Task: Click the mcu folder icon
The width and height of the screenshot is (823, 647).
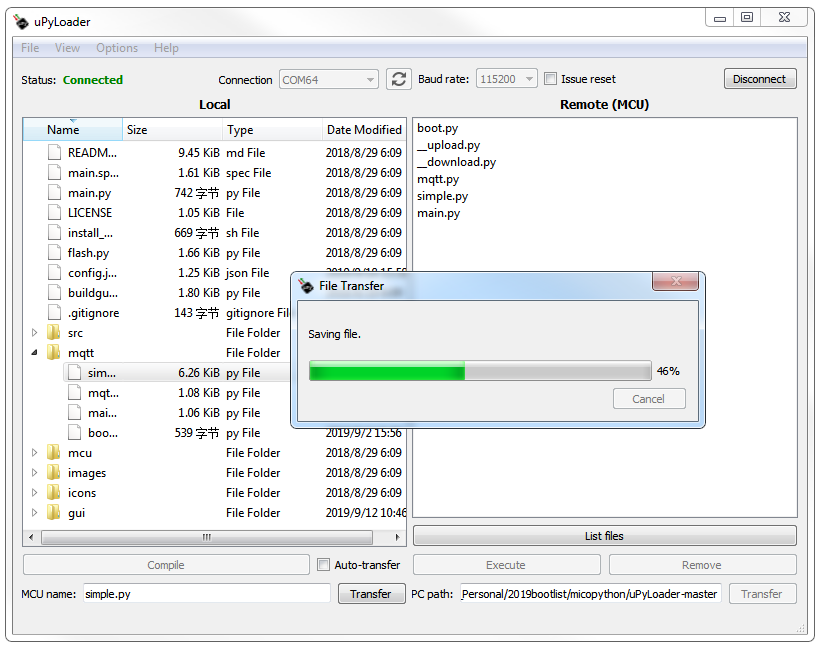Action: [x=54, y=452]
